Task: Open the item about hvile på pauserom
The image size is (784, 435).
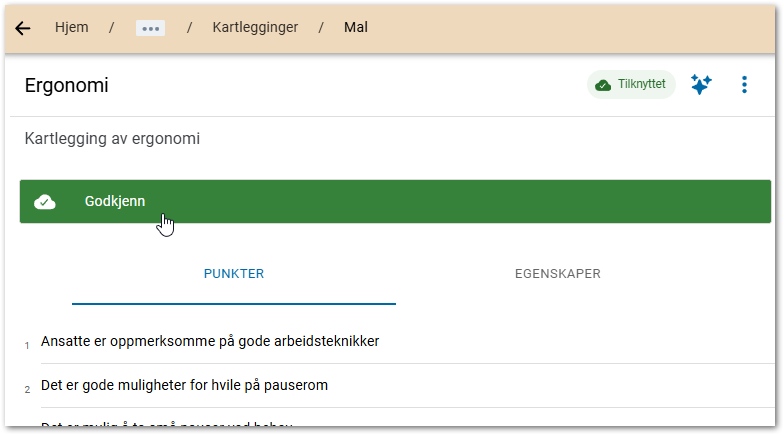Action: [185, 385]
